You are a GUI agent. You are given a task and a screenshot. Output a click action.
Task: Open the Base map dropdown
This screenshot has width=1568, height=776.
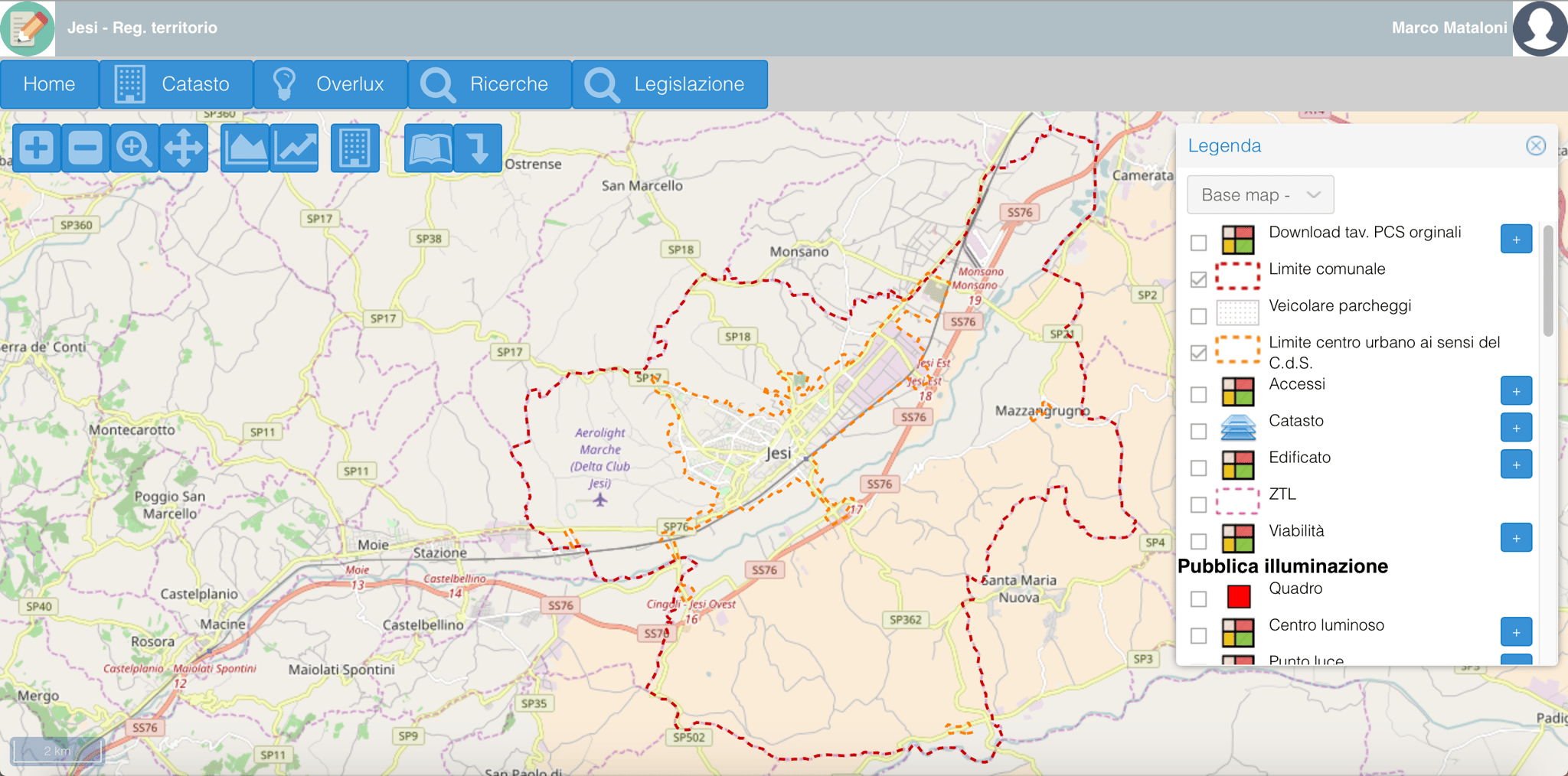(x=1260, y=195)
